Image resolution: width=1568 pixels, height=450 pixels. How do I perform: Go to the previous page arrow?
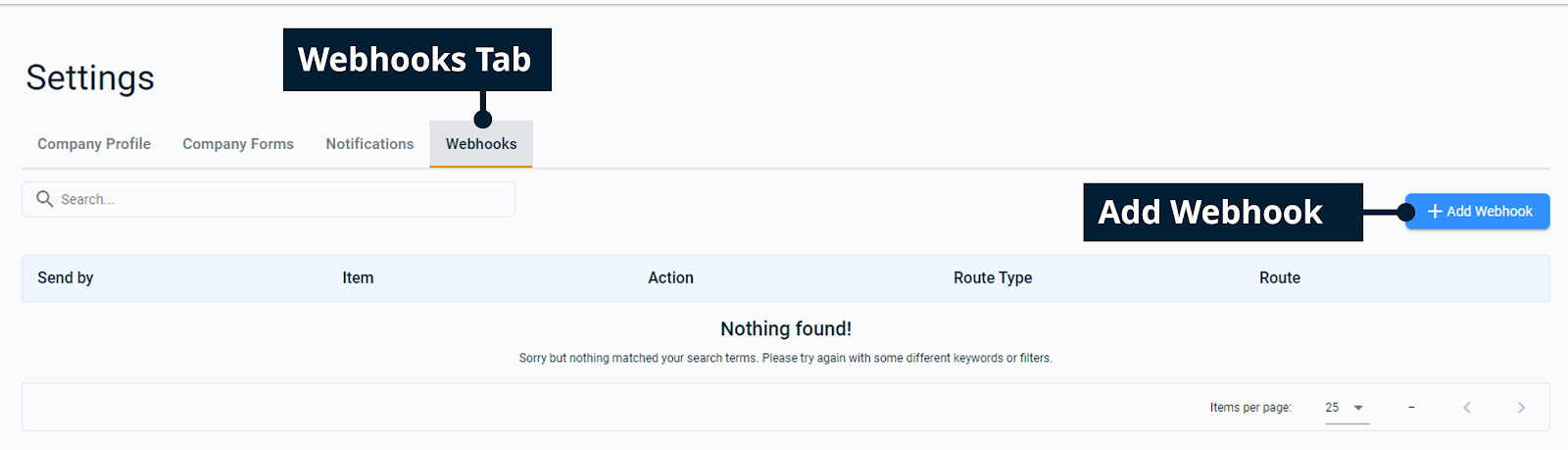coord(1467,408)
